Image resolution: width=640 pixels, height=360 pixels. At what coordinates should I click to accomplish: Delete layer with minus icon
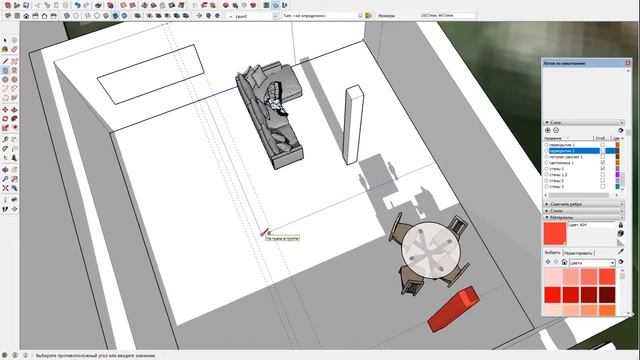coord(556,130)
